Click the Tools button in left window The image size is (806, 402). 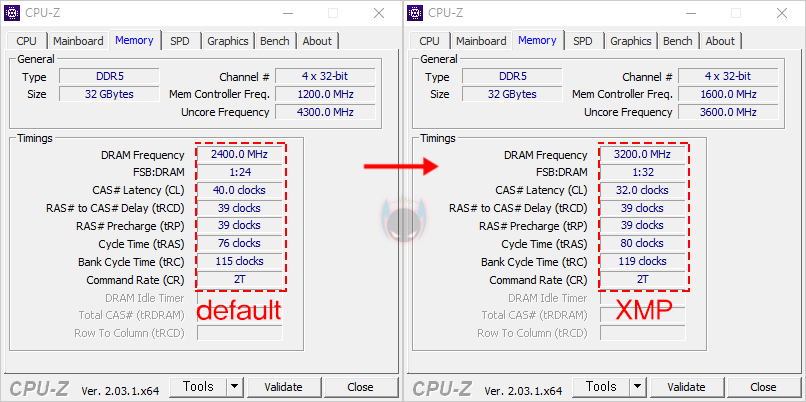coord(198,387)
